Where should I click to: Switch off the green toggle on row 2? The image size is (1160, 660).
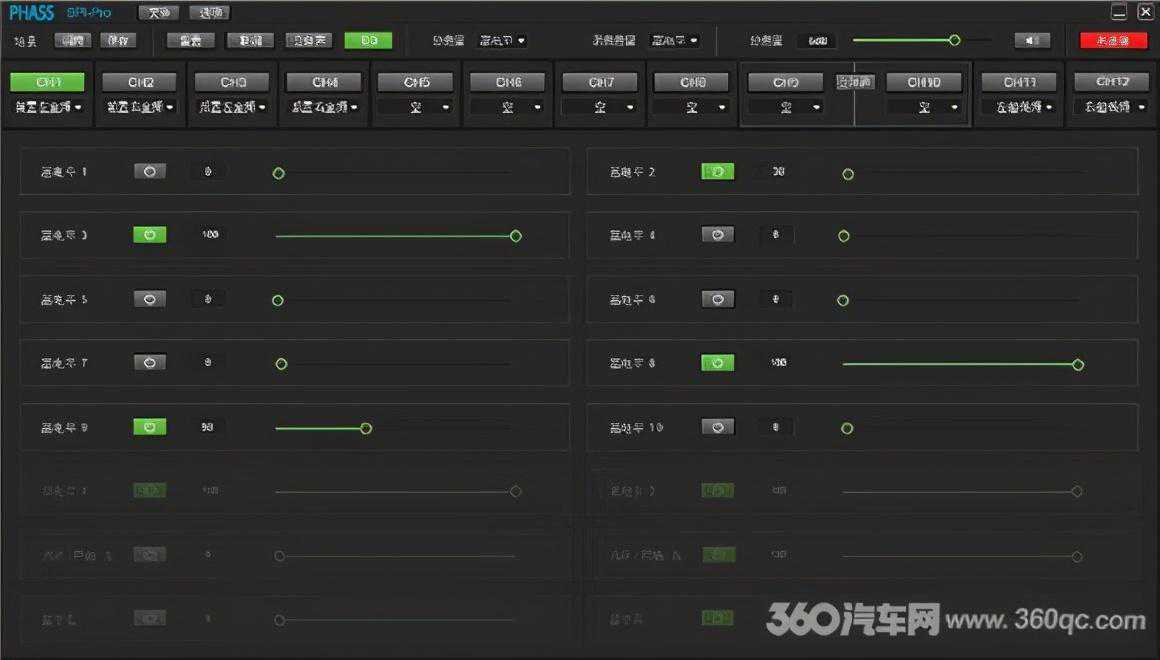tap(717, 172)
